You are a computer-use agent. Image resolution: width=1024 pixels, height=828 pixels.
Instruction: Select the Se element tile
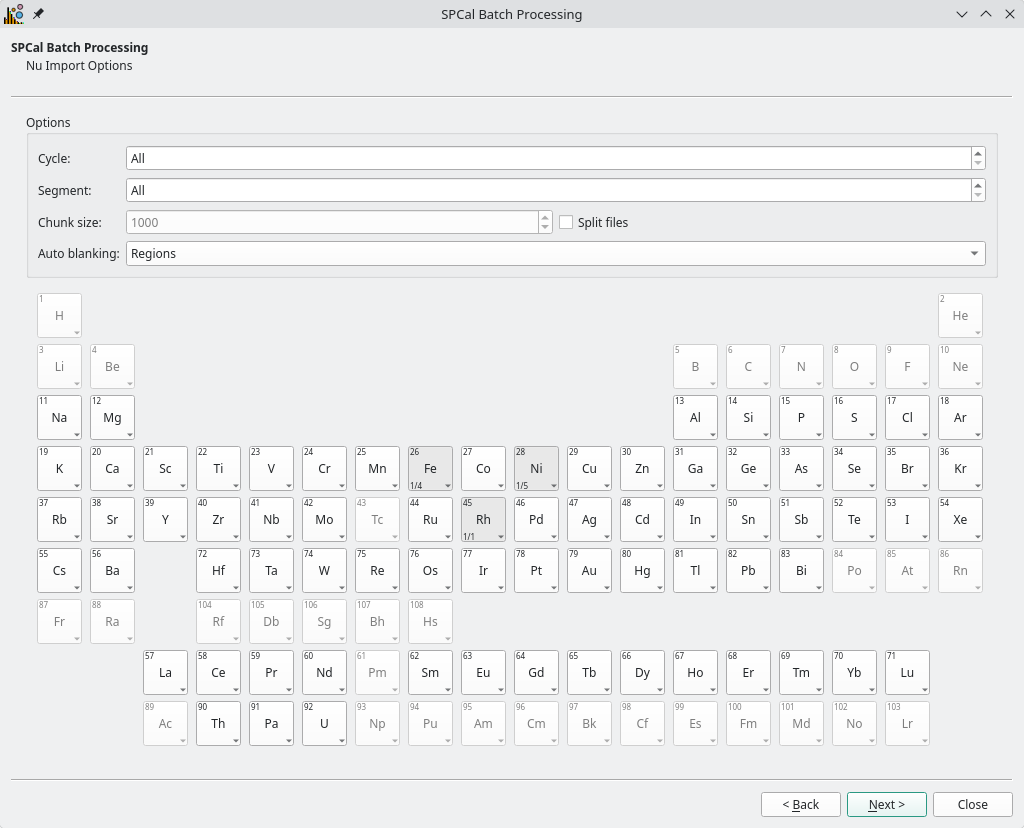[854, 468]
